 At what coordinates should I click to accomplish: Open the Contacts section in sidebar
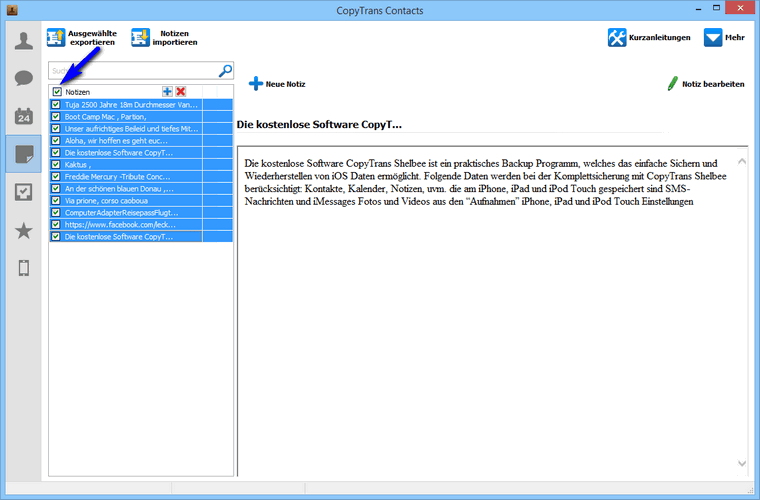point(23,41)
